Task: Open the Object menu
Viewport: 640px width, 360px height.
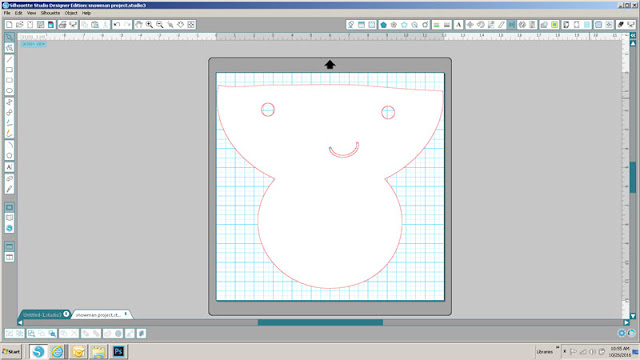Action: (71, 13)
